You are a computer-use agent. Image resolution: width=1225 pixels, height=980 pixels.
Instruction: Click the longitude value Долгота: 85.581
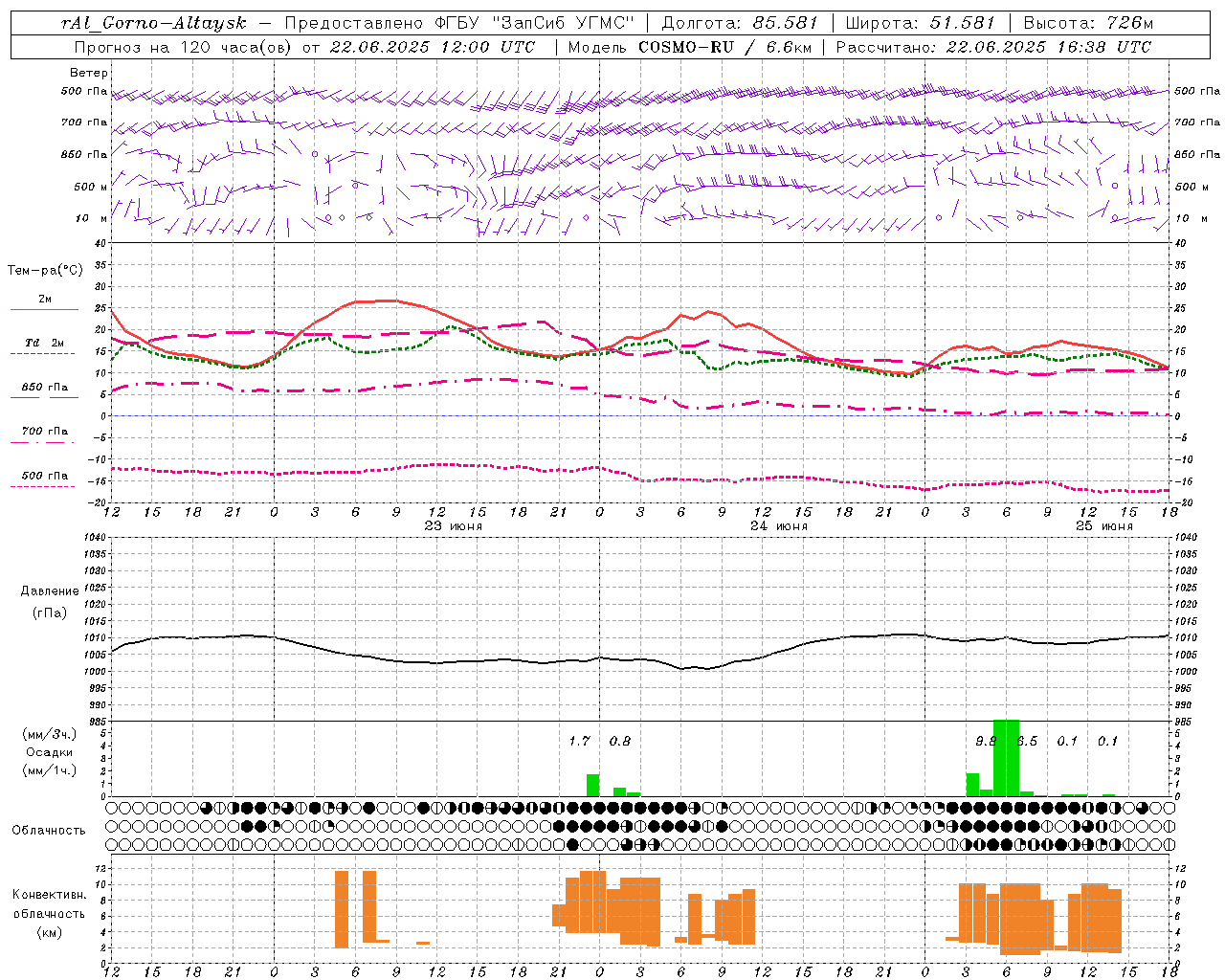point(740,23)
